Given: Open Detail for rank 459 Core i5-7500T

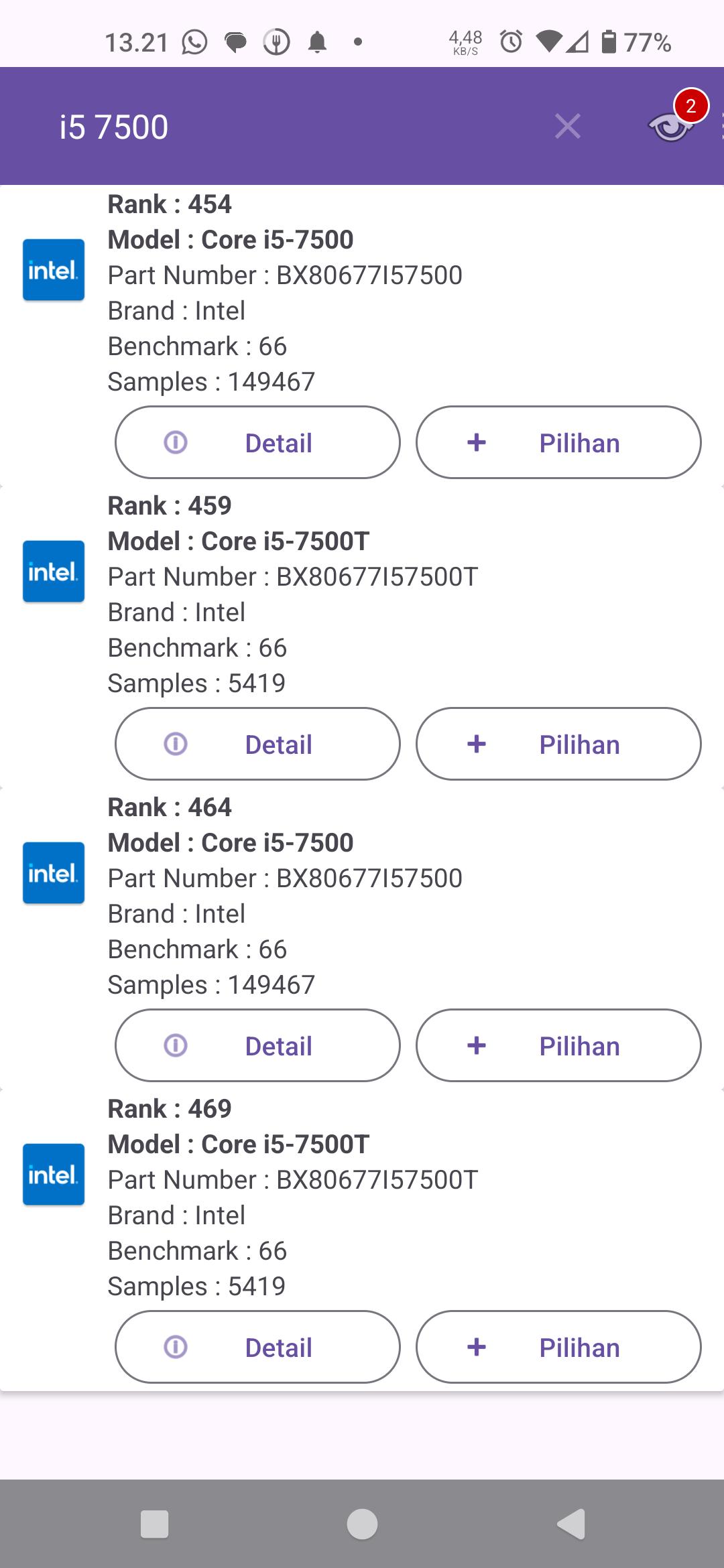Looking at the screenshot, I should pos(257,744).
